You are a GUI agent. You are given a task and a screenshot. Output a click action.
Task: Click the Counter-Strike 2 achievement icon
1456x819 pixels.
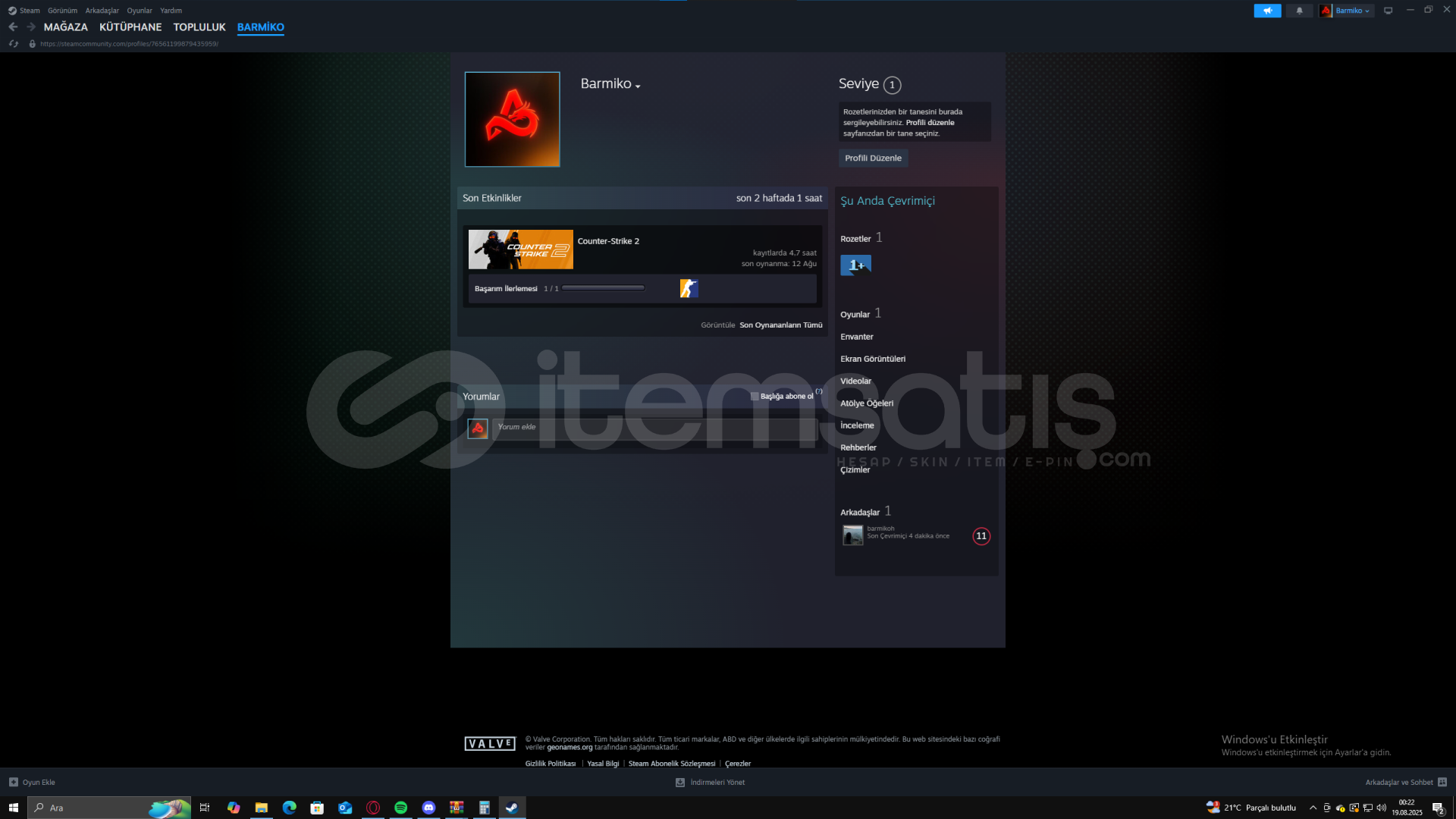tap(689, 288)
